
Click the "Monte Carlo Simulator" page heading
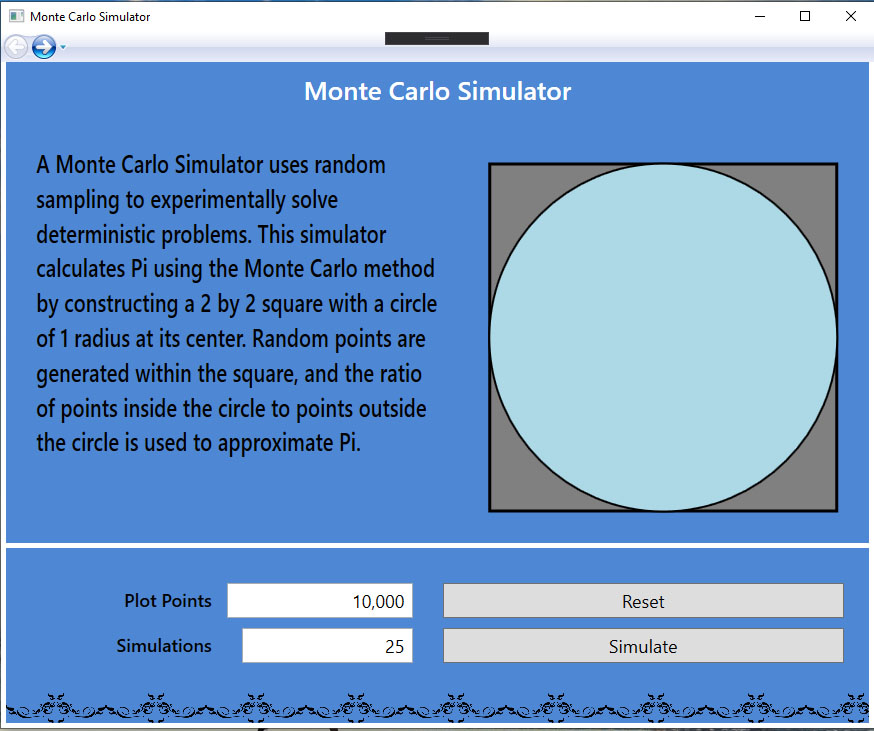point(437,91)
